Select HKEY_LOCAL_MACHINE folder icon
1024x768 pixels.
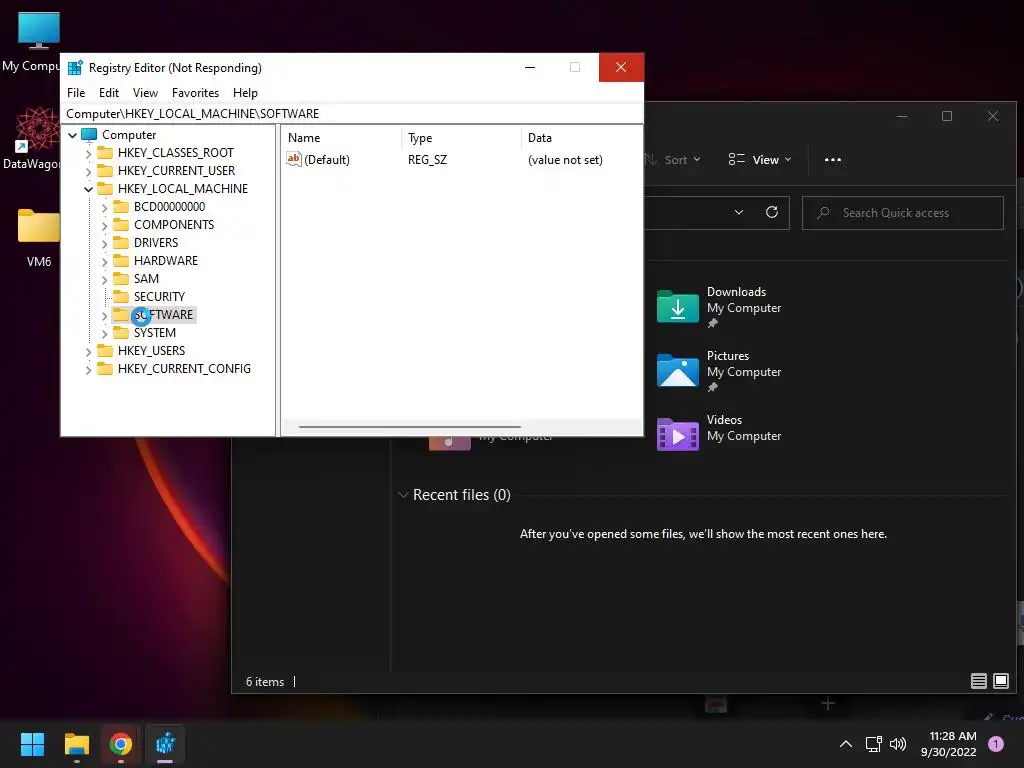pos(104,189)
